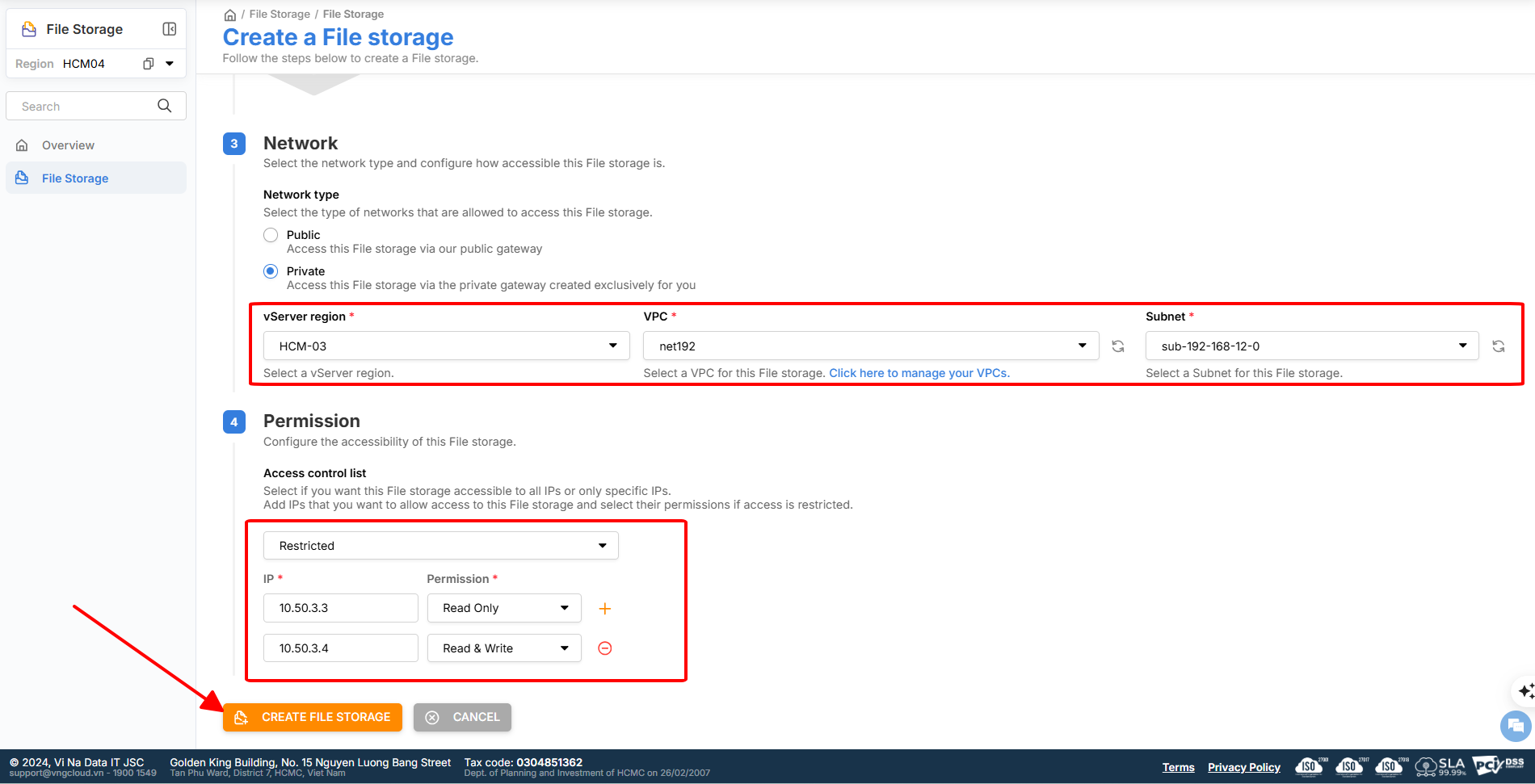Image resolution: width=1535 pixels, height=784 pixels.
Task: Select the Public network type
Action: tap(271, 235)
